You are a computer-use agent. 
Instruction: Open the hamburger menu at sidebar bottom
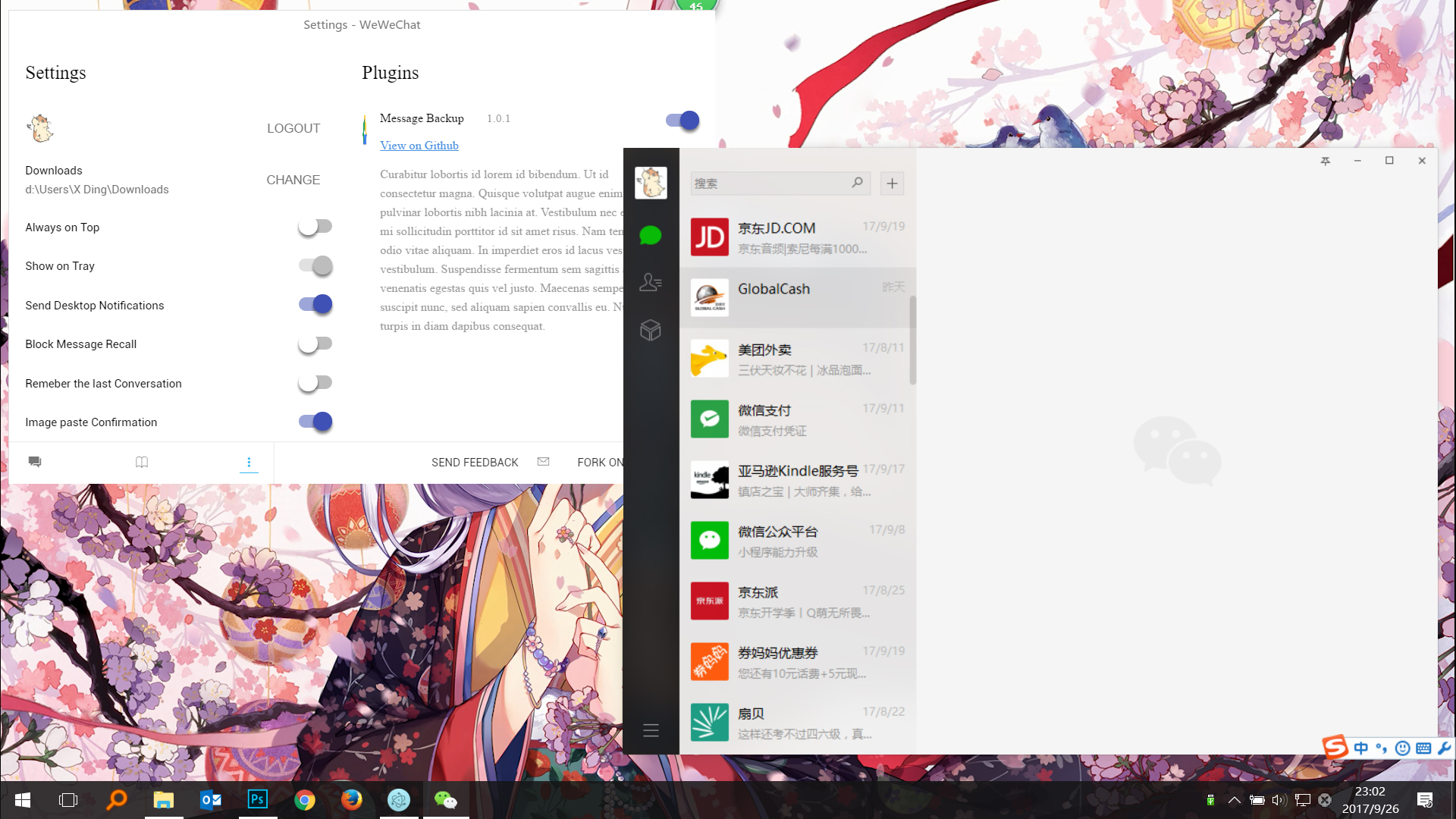click(x=651, y=730)
